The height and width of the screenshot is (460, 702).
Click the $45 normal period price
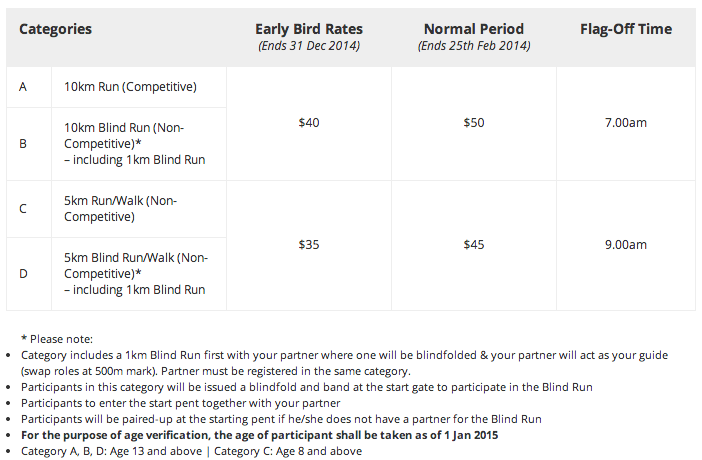[x=474, y=244]
